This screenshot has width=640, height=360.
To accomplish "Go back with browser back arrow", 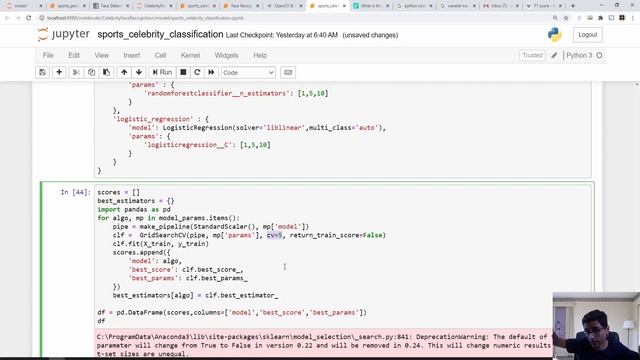I will 7,18.
